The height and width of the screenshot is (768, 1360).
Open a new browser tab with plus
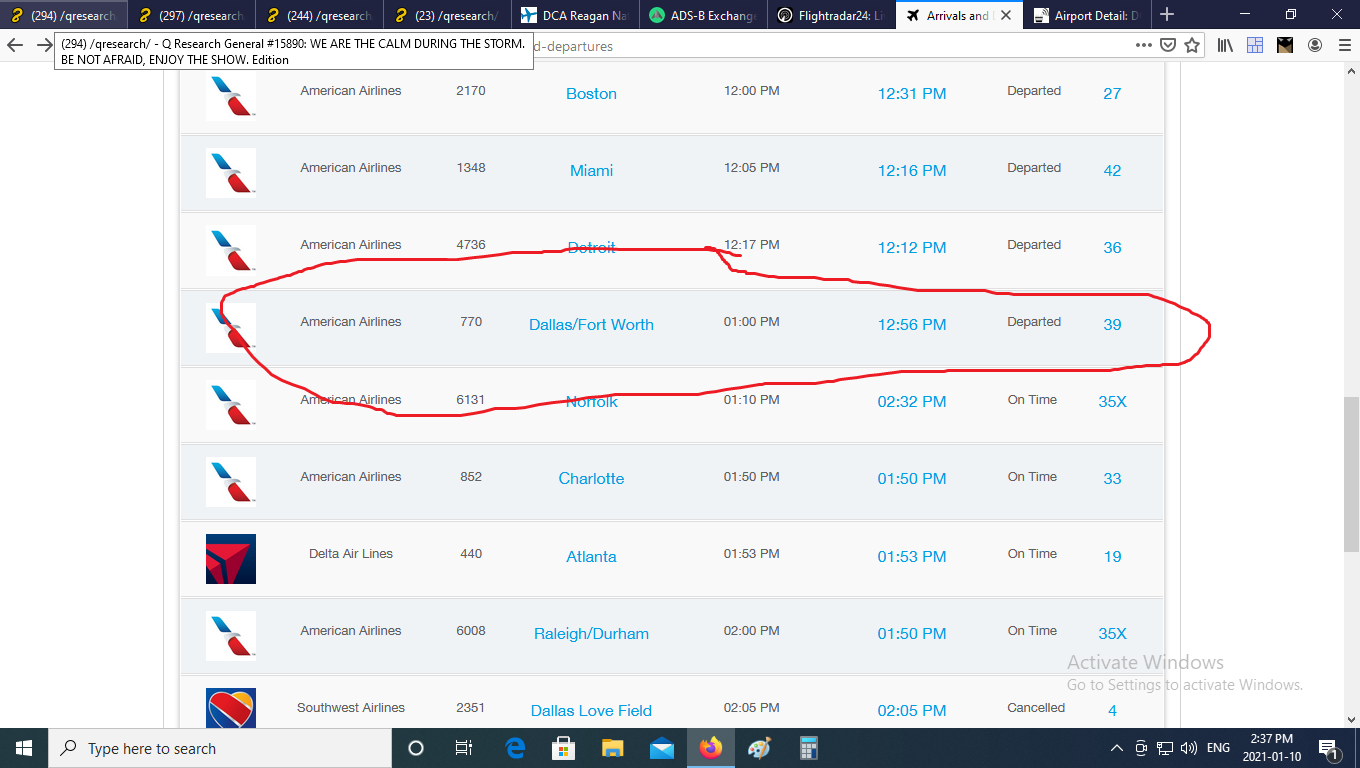click(1166, 15)
